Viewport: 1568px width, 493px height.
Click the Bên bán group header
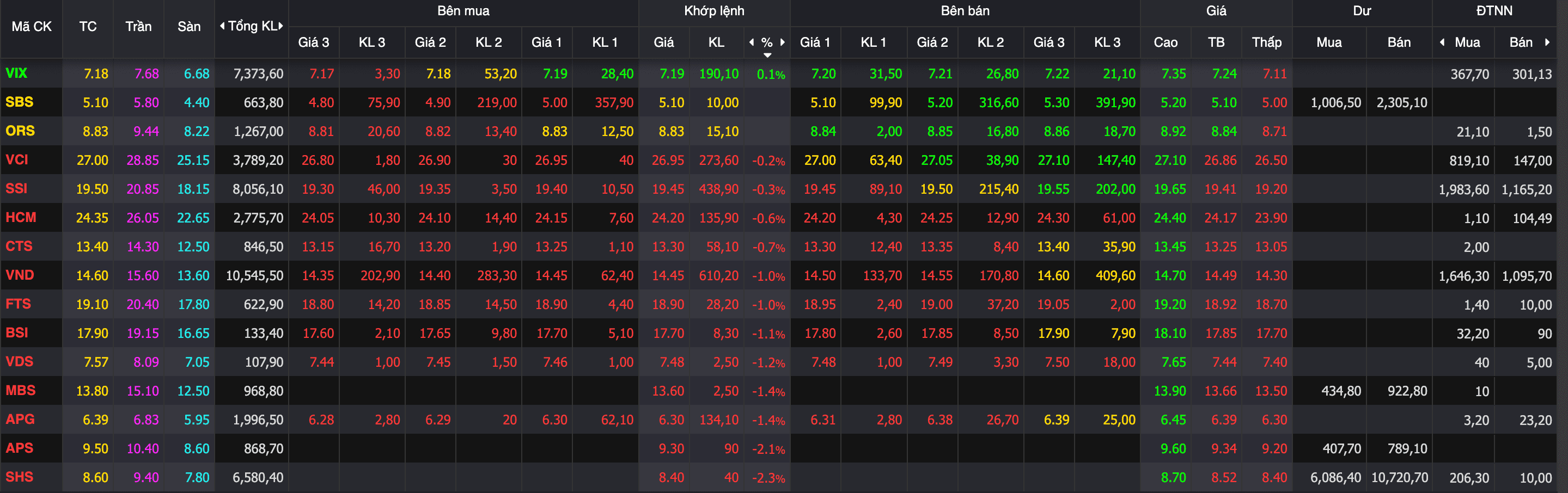coord(965,11)
